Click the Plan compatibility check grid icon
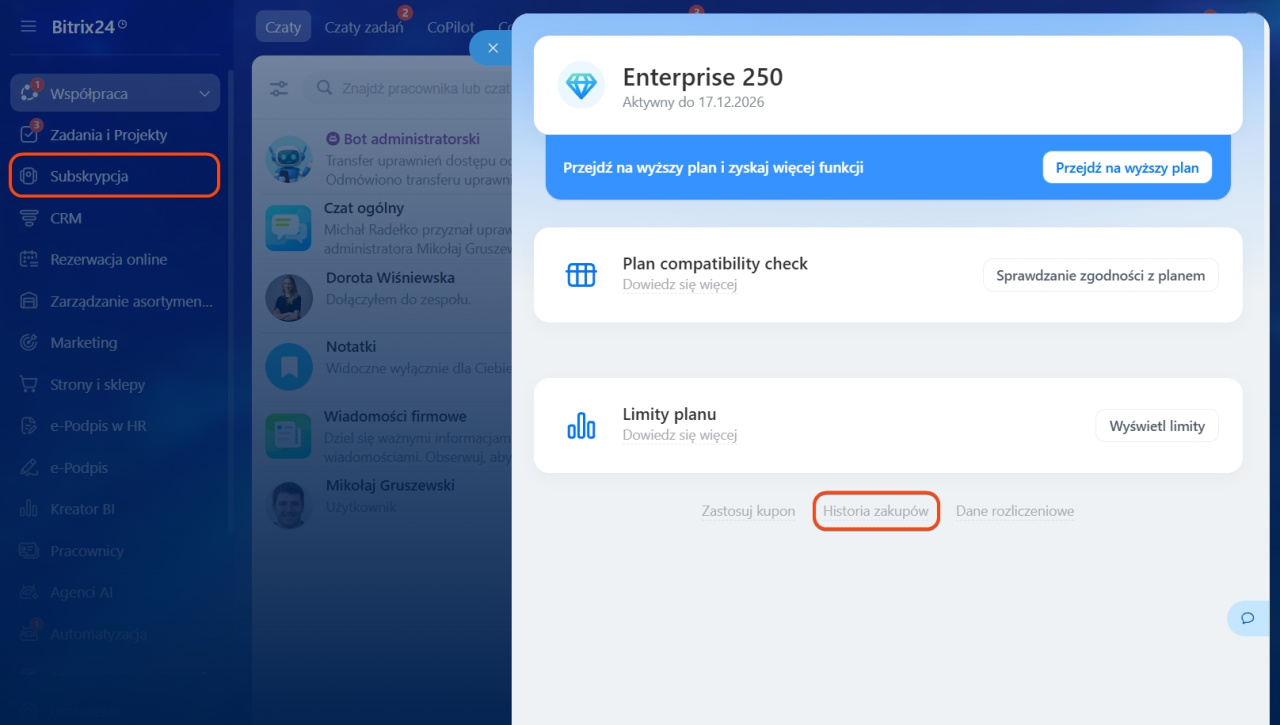1280x725 pixels. tap(581, 275)
